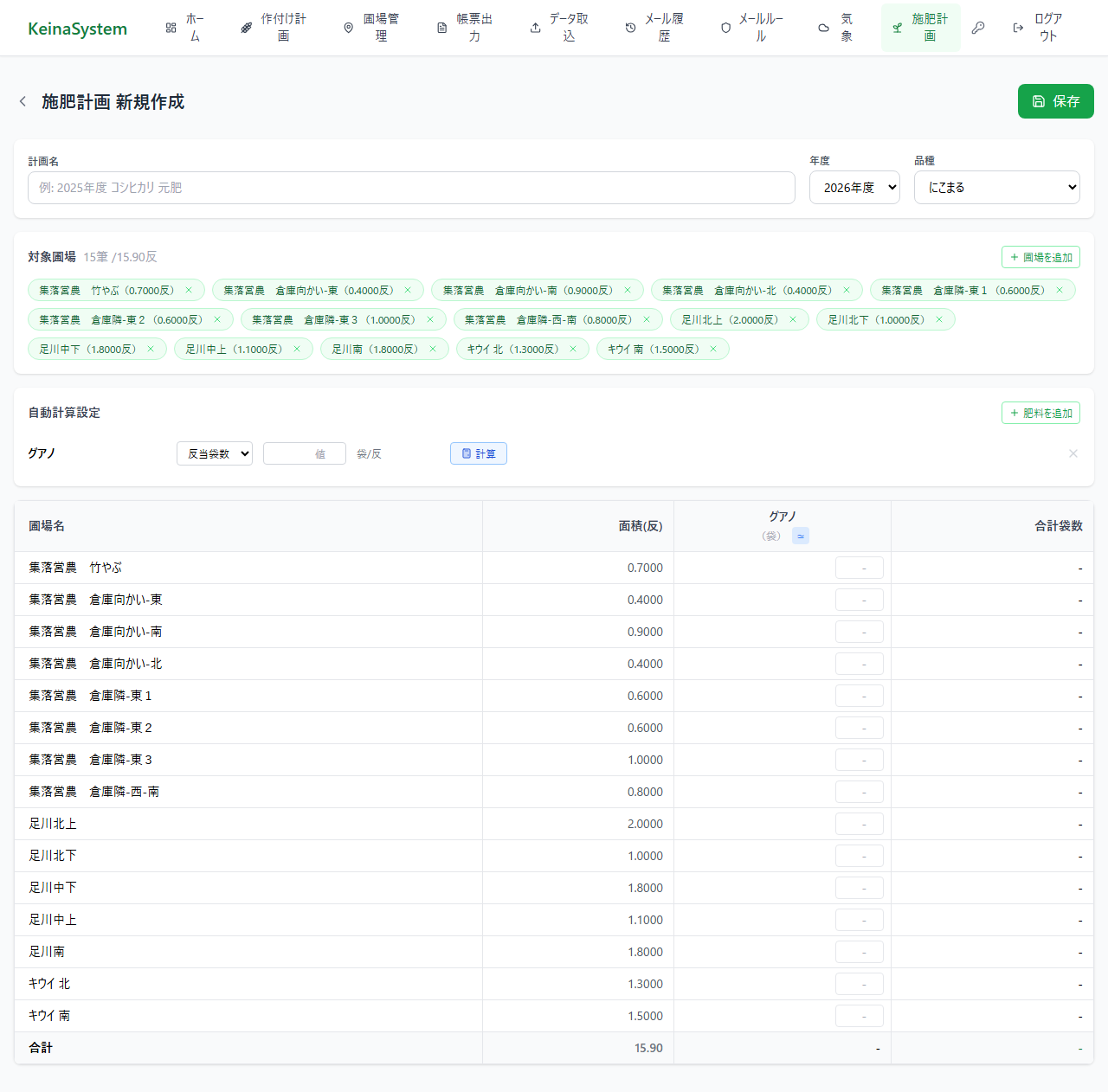Open the 気象 weather page

coord(836,28)
